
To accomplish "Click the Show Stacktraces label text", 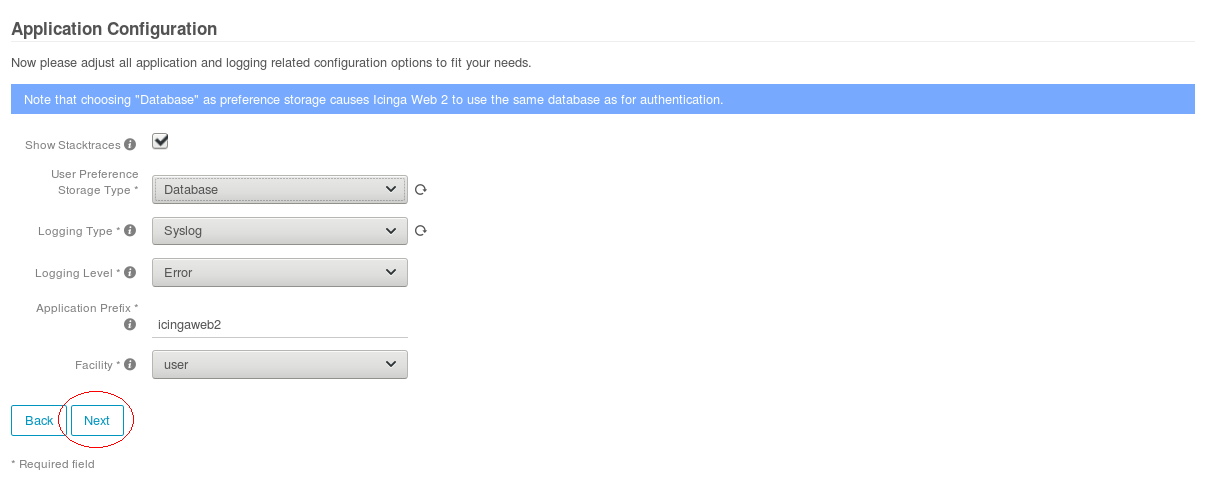I will coord(73,146).
